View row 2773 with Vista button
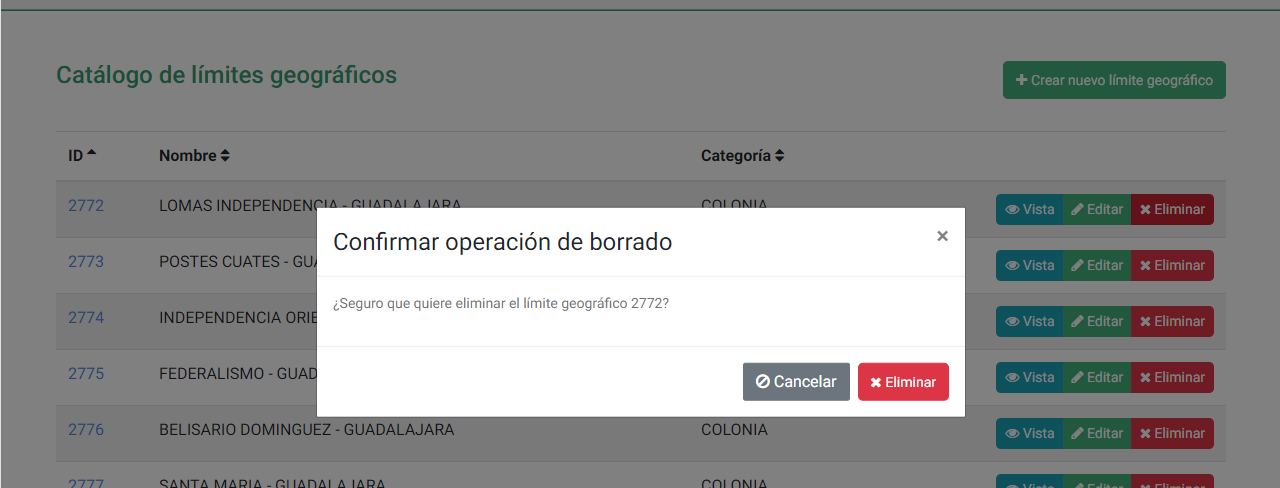This screenshot has height=488, width=1280. (1029, 265)
